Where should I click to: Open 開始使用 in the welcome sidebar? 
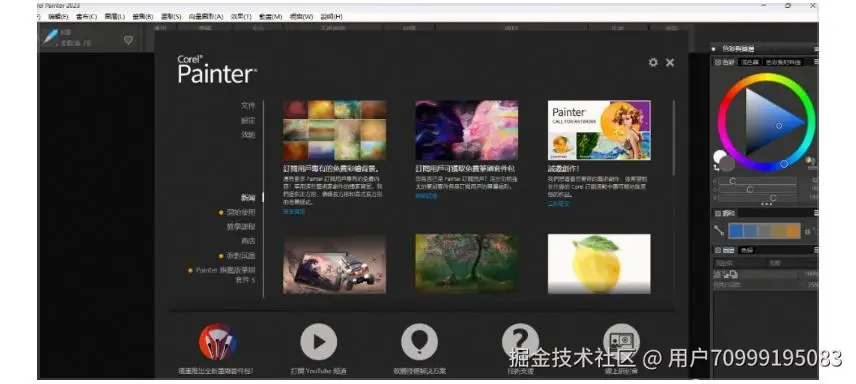click(241, 212)
